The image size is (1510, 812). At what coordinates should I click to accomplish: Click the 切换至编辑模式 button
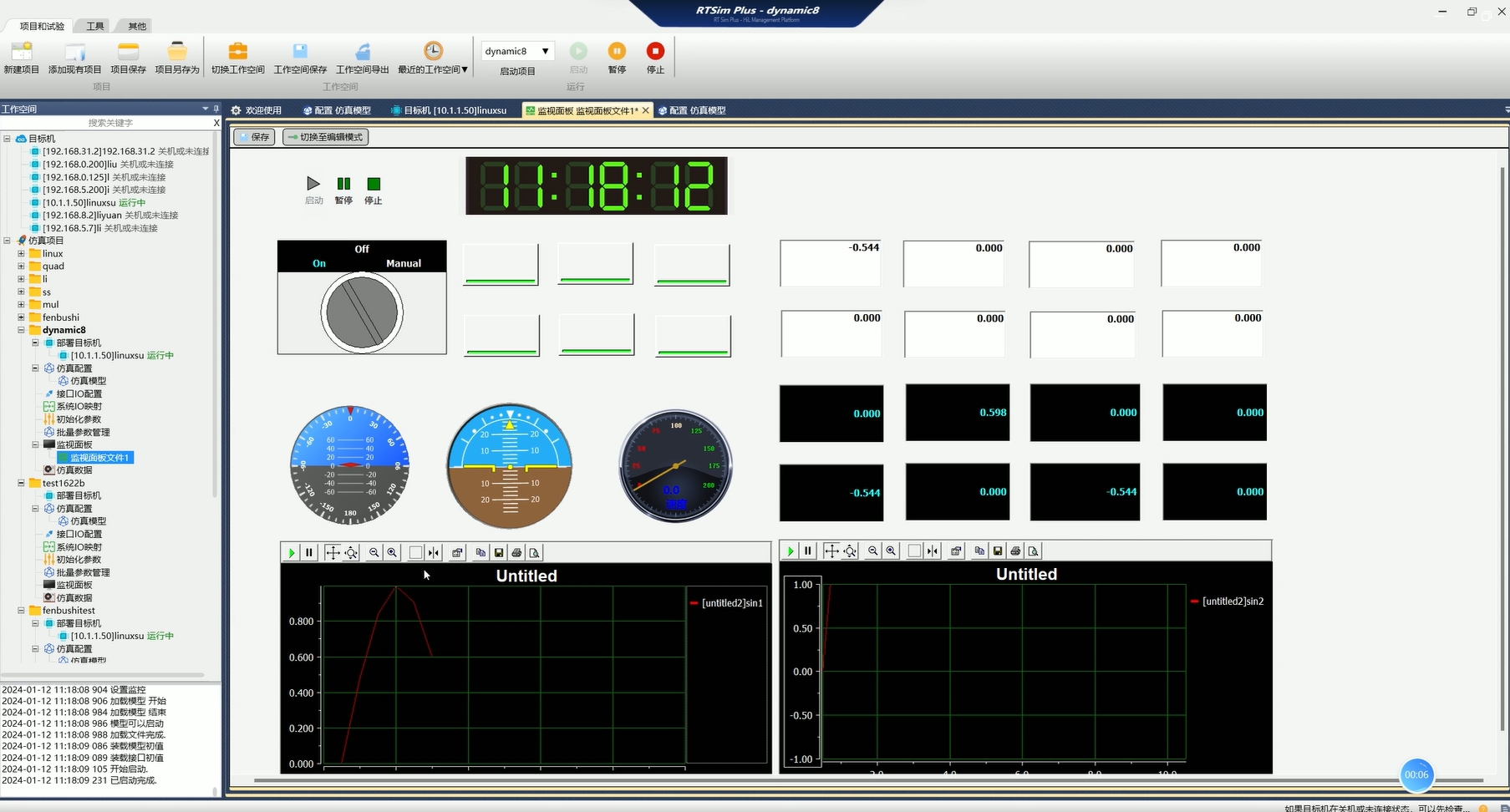click(325, 137)
